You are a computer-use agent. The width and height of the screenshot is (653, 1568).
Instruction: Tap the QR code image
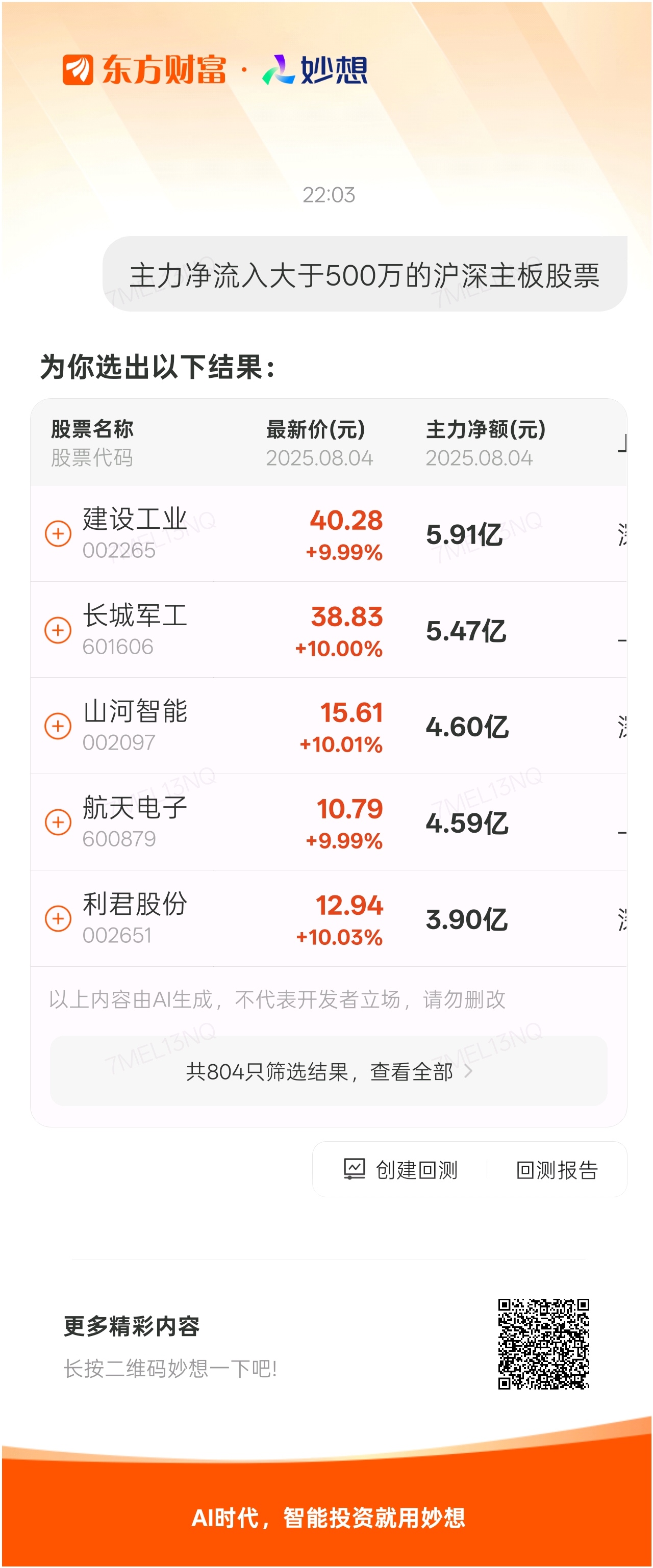pos(544,1344)
